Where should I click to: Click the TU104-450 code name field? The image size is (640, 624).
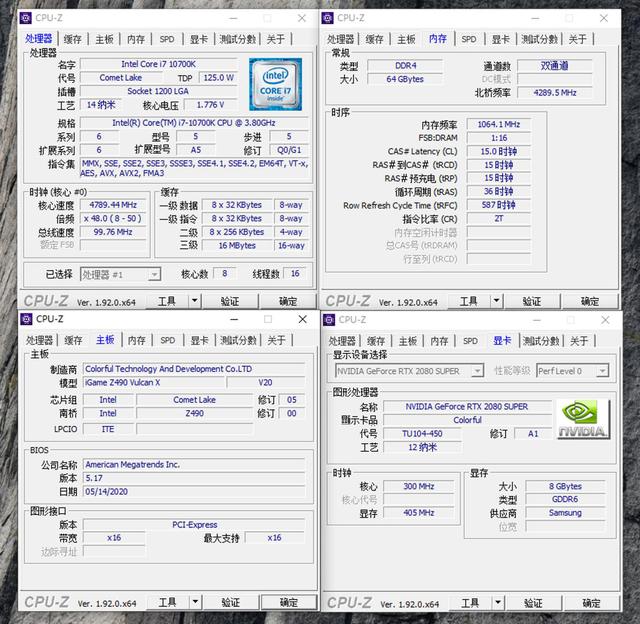click(x=422, y=433)
